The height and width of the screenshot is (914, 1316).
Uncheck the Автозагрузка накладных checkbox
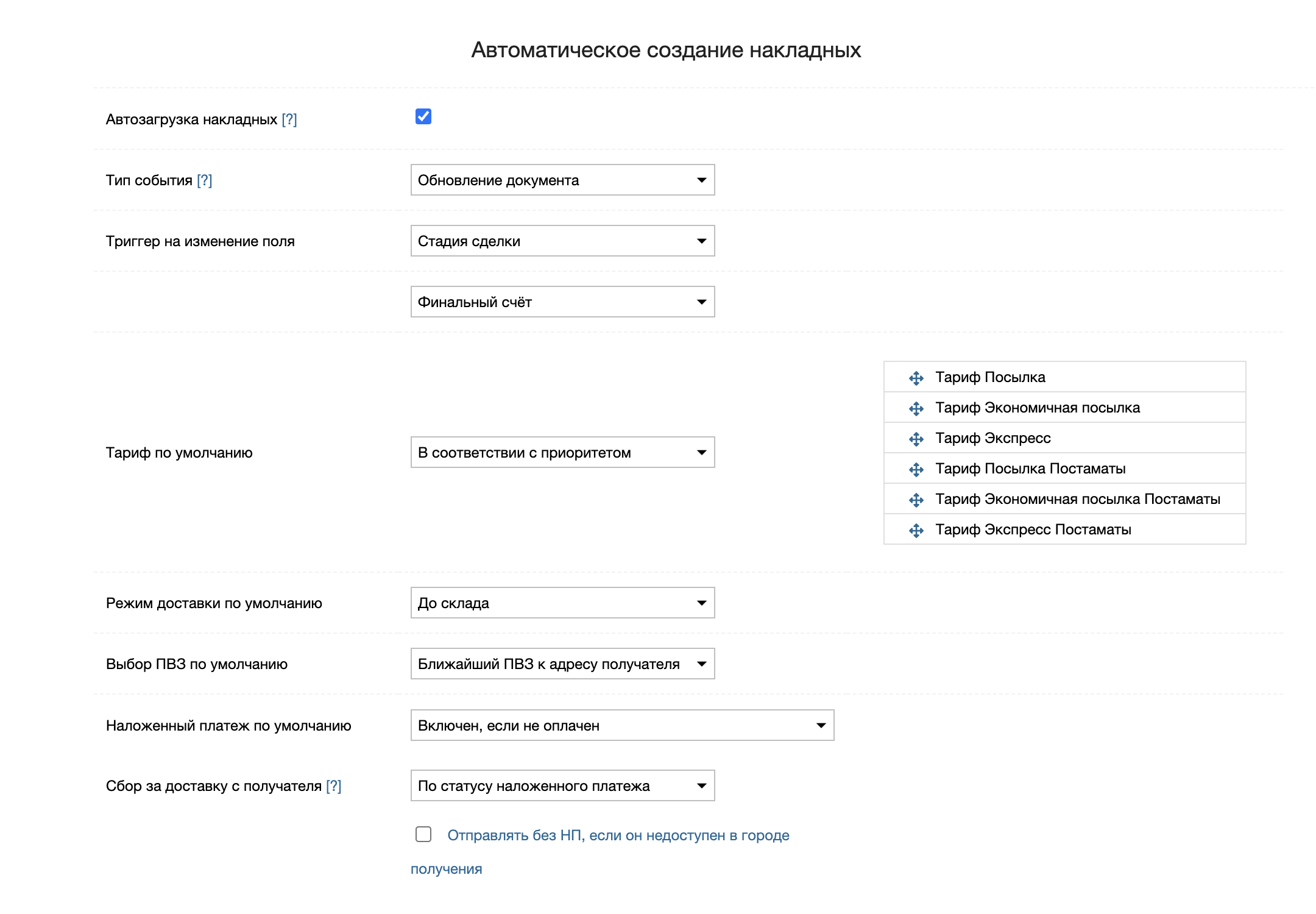pos(423,116)
